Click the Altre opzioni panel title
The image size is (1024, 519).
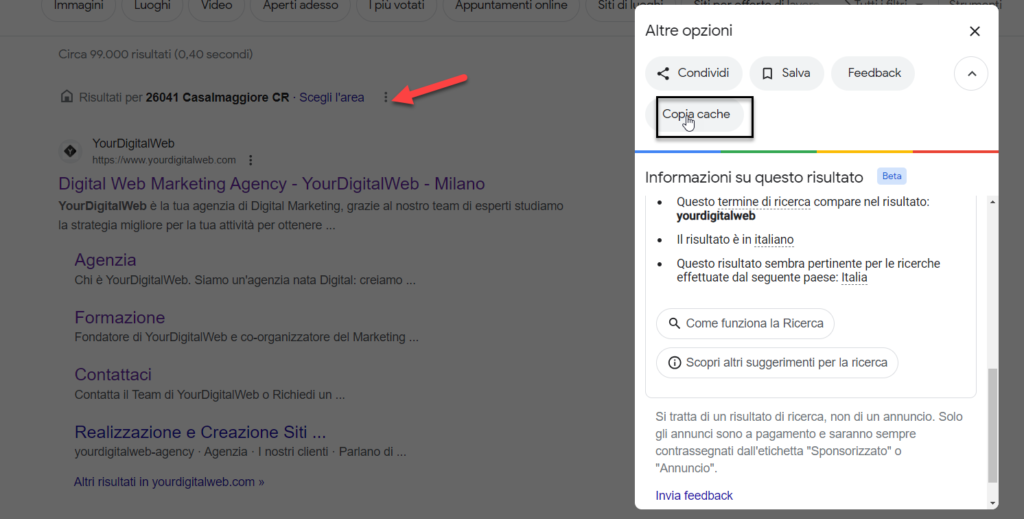pyautogui.click(x=689, y=31)
